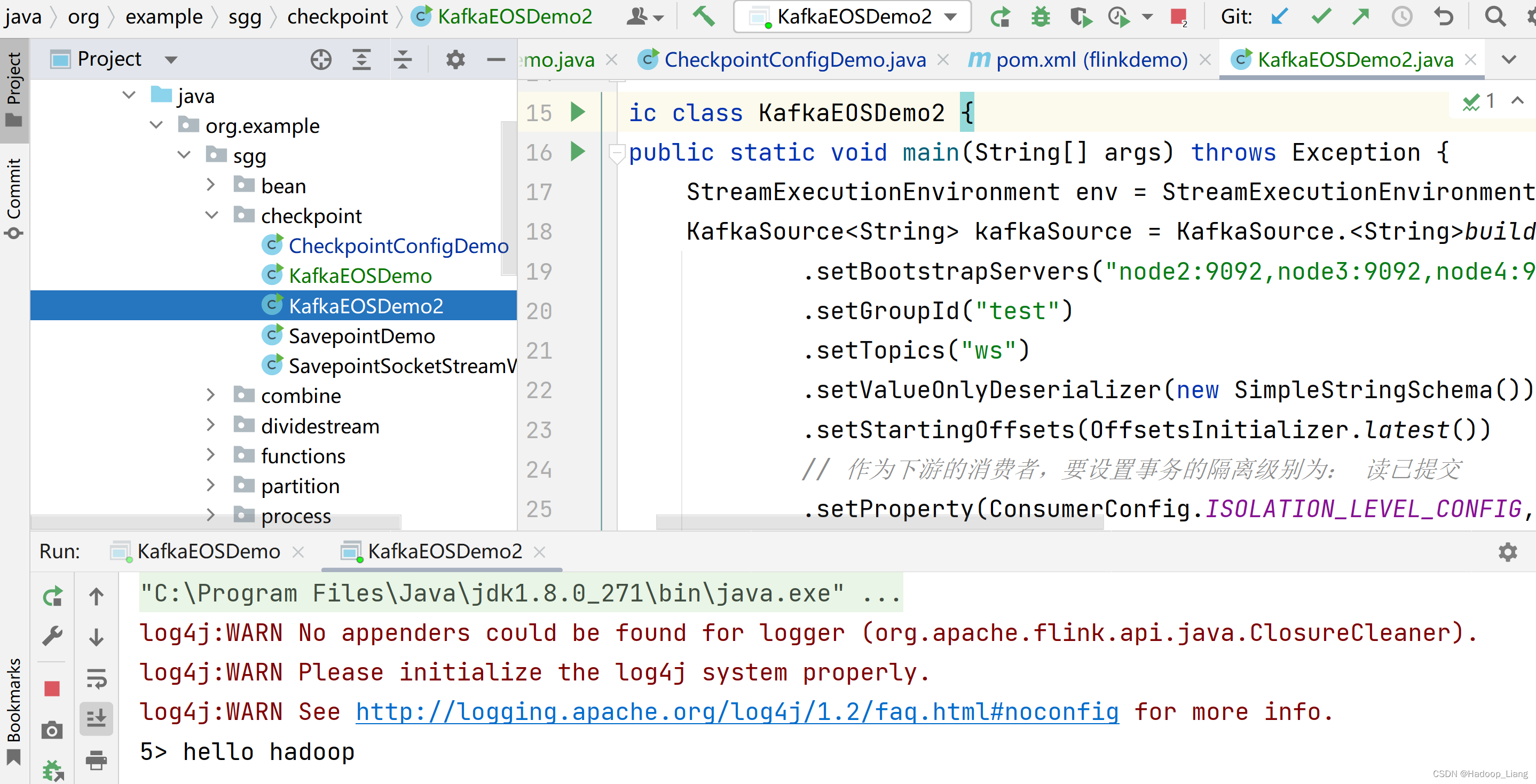Click run gutter arrow on line 15
The image size is (1536, 784).
click(577, 112)
